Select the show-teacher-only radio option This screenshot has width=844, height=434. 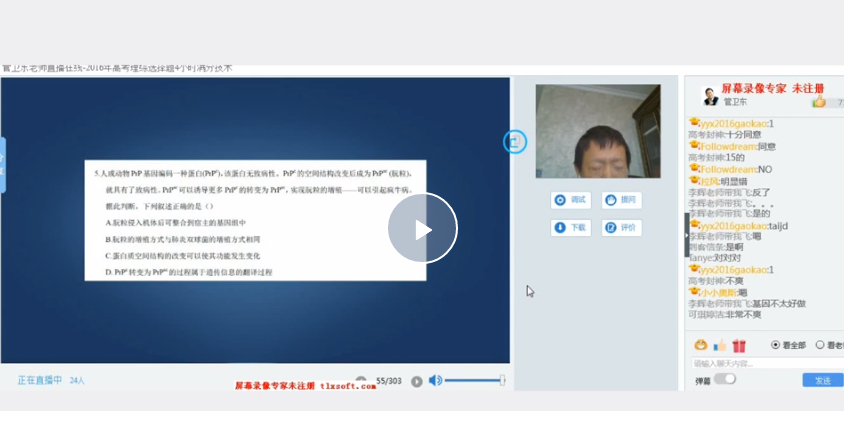[x=829, y=345]
